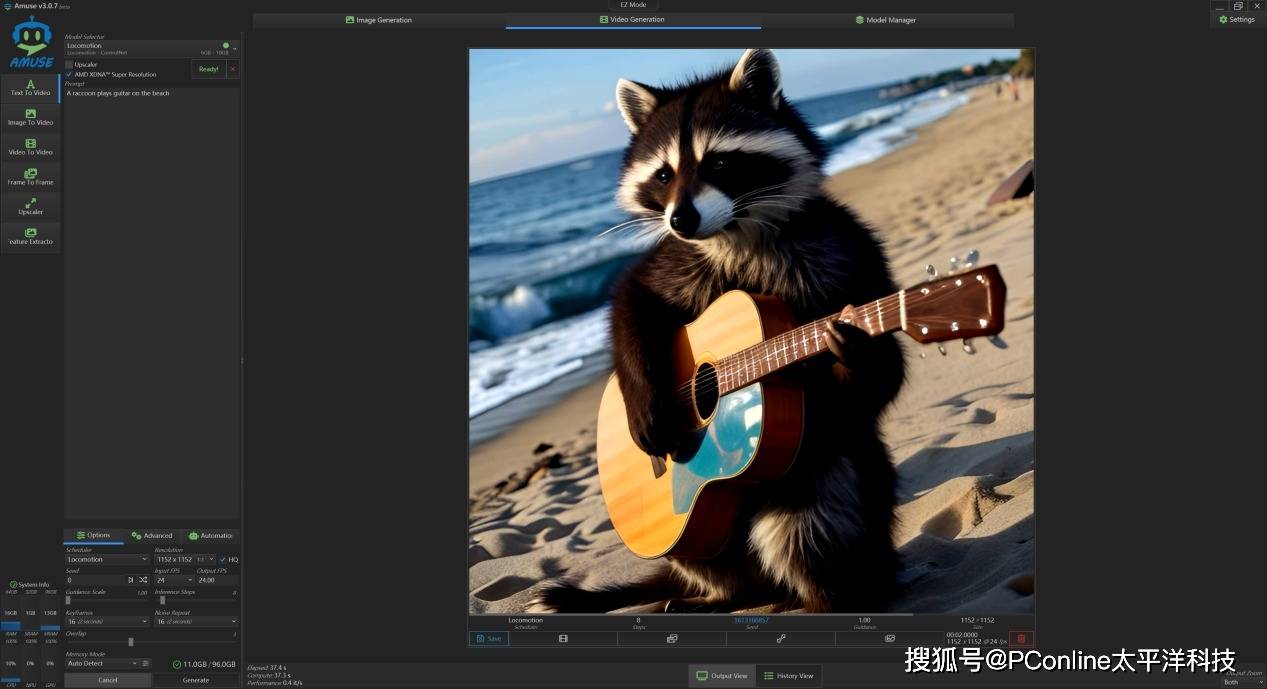Switch to History View

point(788,676)
